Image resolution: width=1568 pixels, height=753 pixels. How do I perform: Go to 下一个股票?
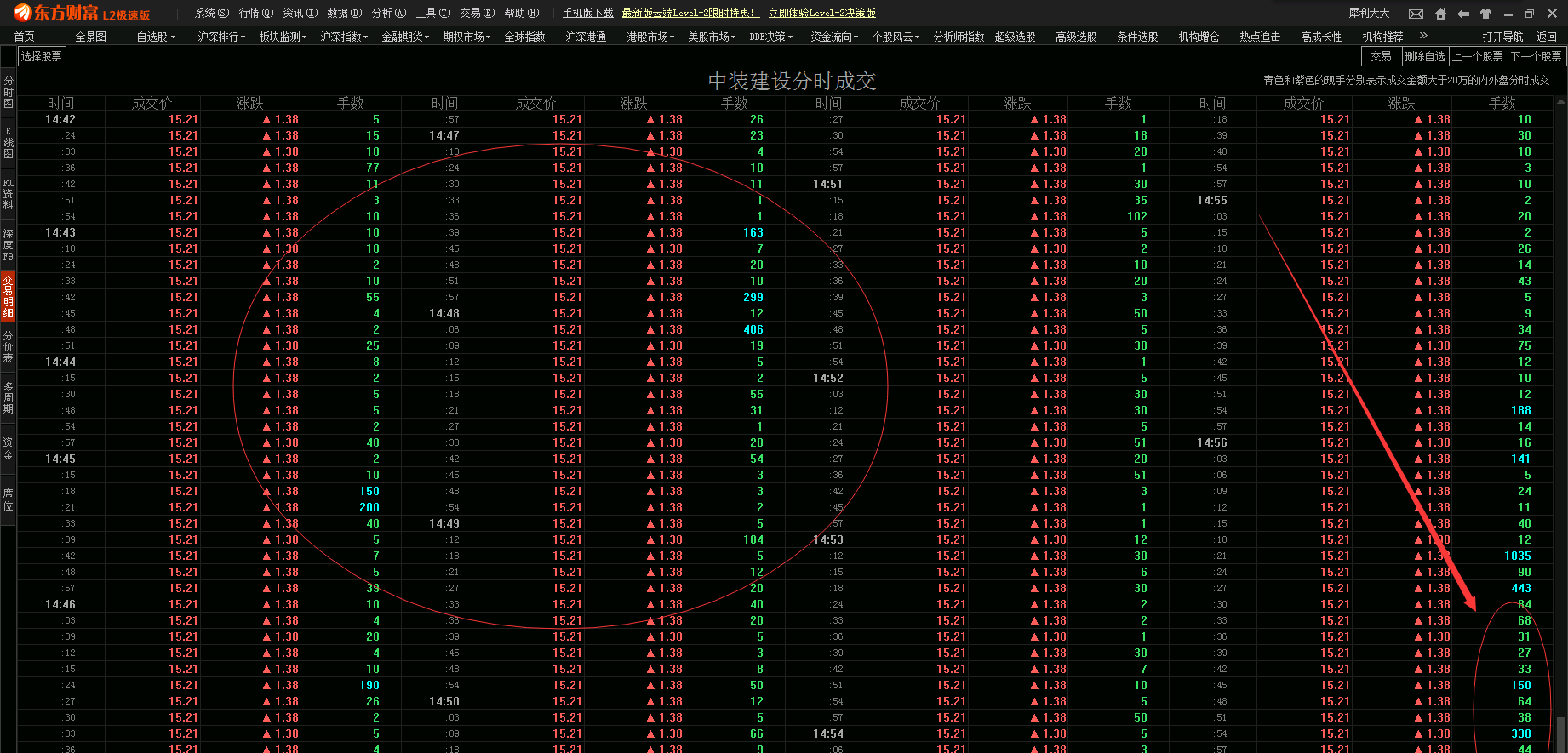(1537, 56)
